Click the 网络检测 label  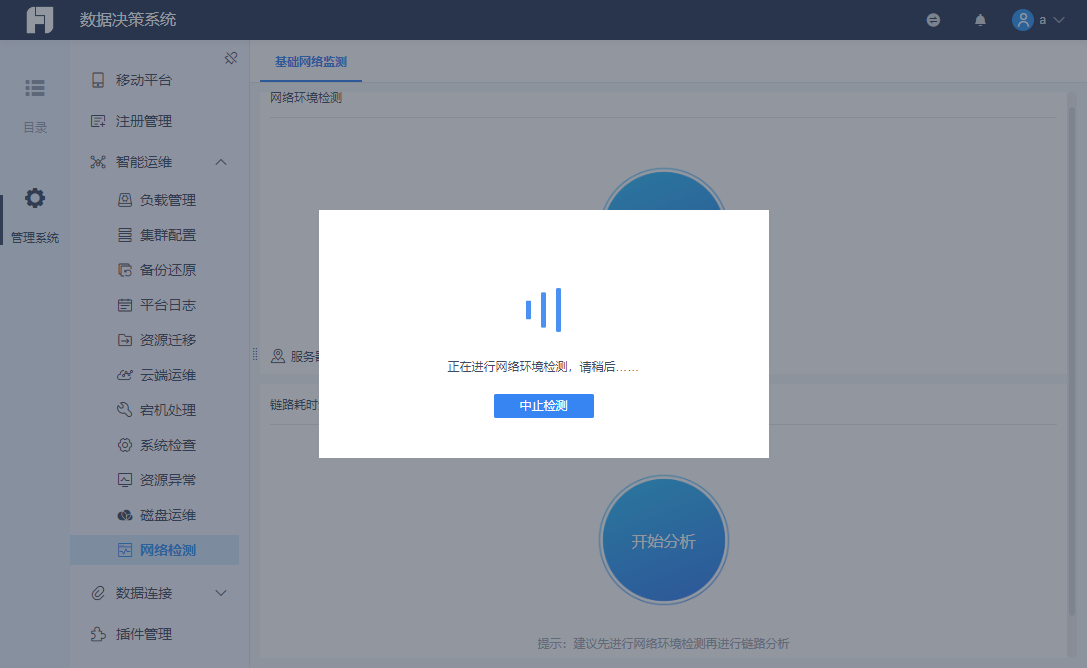tap(168, 550)
